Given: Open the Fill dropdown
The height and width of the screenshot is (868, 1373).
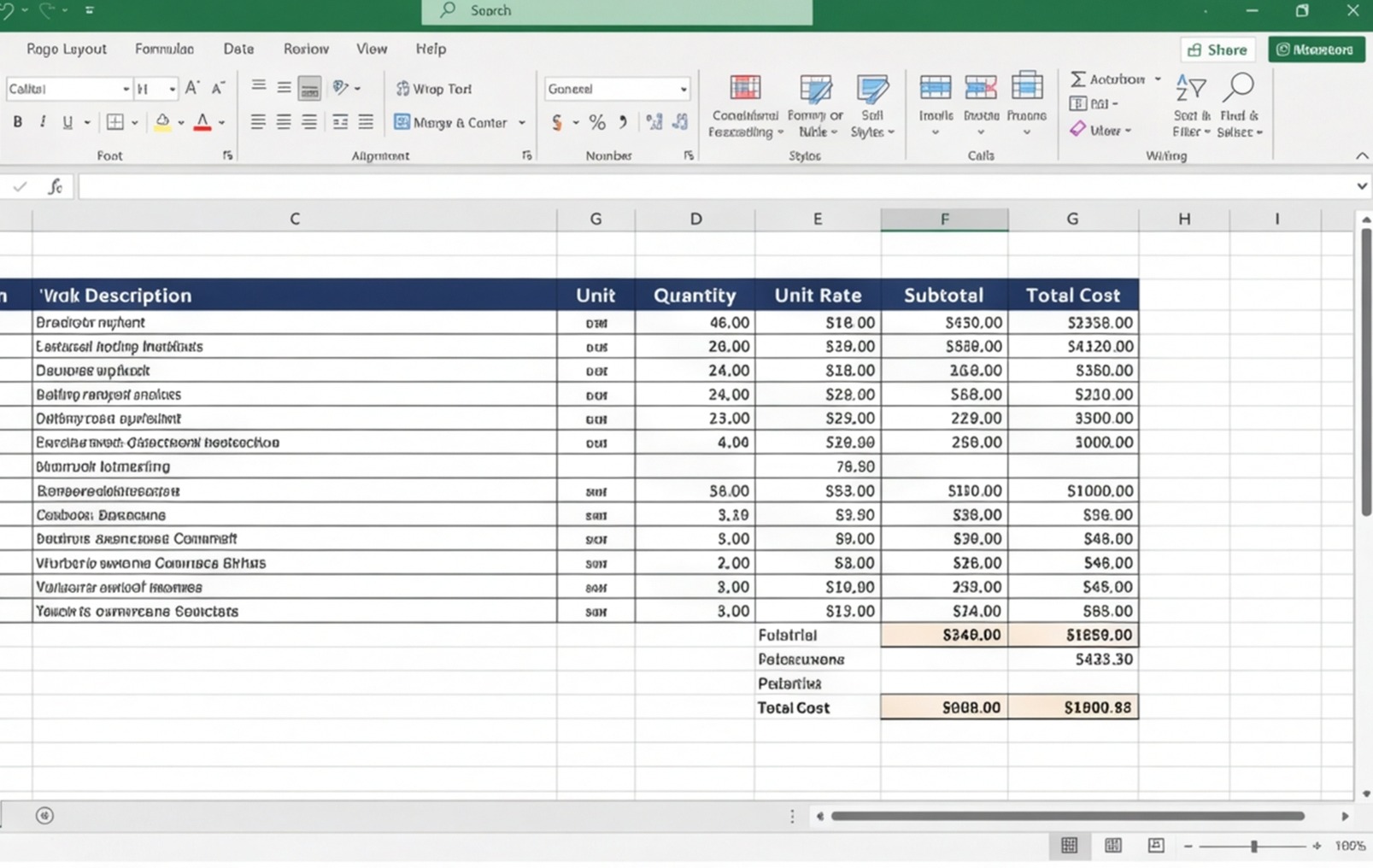Looking at the screenshot, I should 1094,103.
